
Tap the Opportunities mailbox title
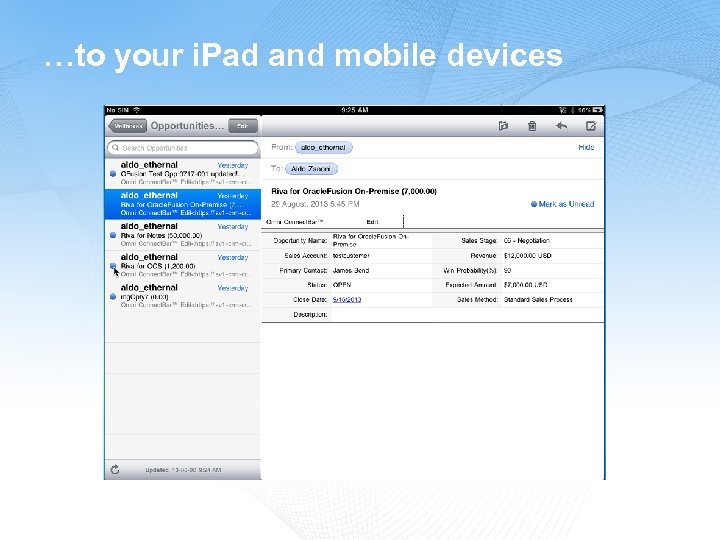[187, 125]
